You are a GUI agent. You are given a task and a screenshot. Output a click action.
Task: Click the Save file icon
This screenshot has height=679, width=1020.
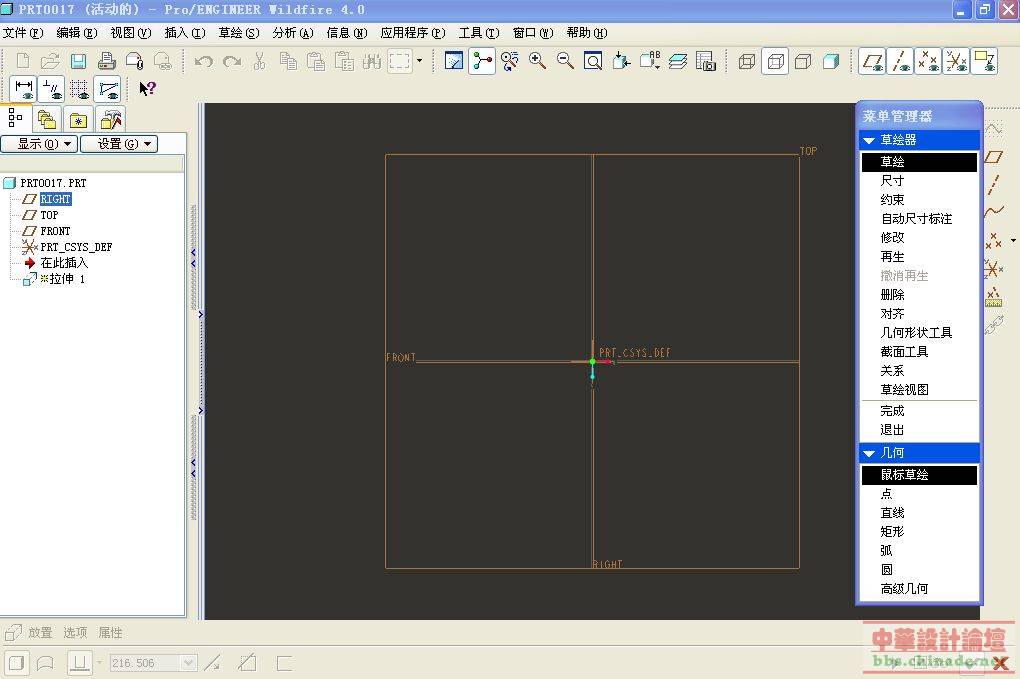pos(78,62)
